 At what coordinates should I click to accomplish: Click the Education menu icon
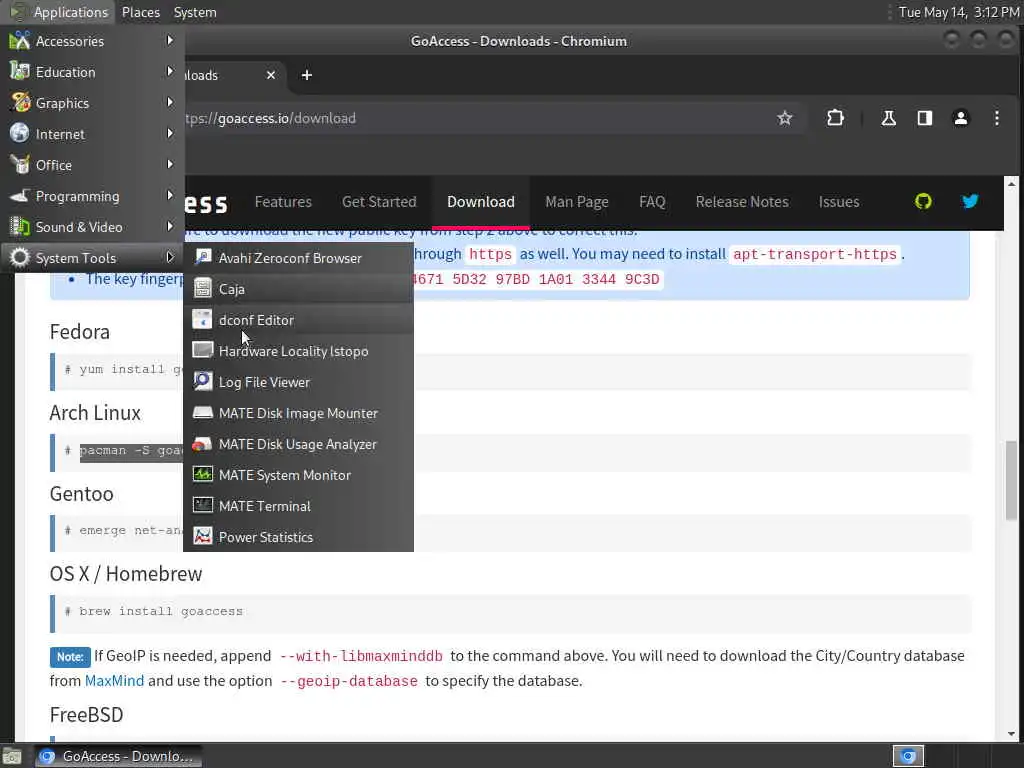pos(20,72)
